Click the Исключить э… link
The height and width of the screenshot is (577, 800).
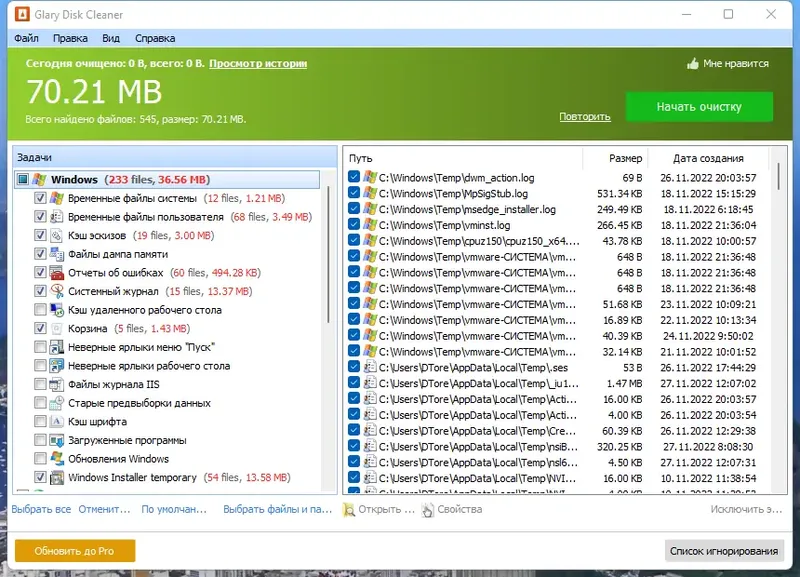coord(746,509)
